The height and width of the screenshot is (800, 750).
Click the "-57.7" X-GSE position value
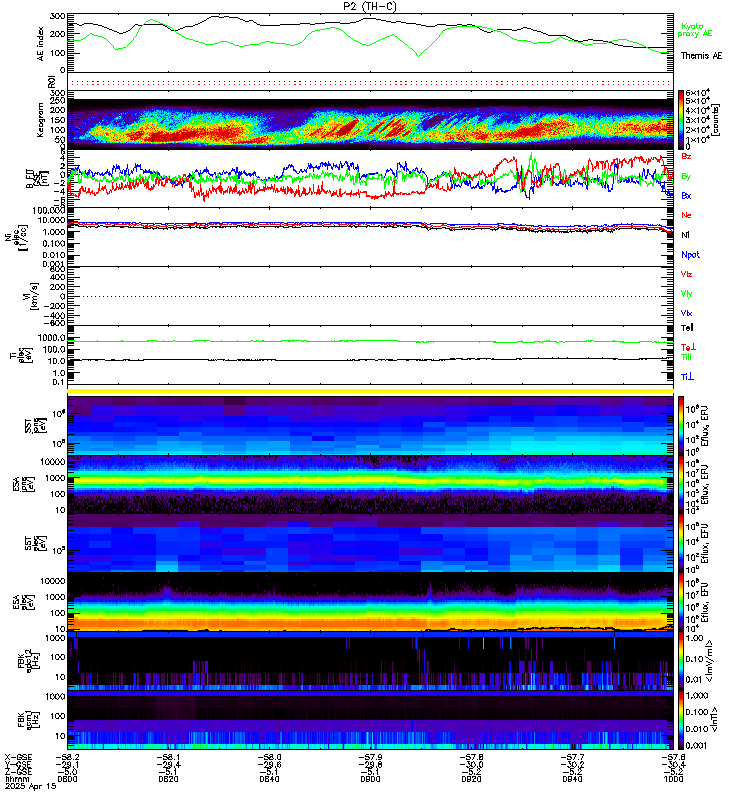572,758
